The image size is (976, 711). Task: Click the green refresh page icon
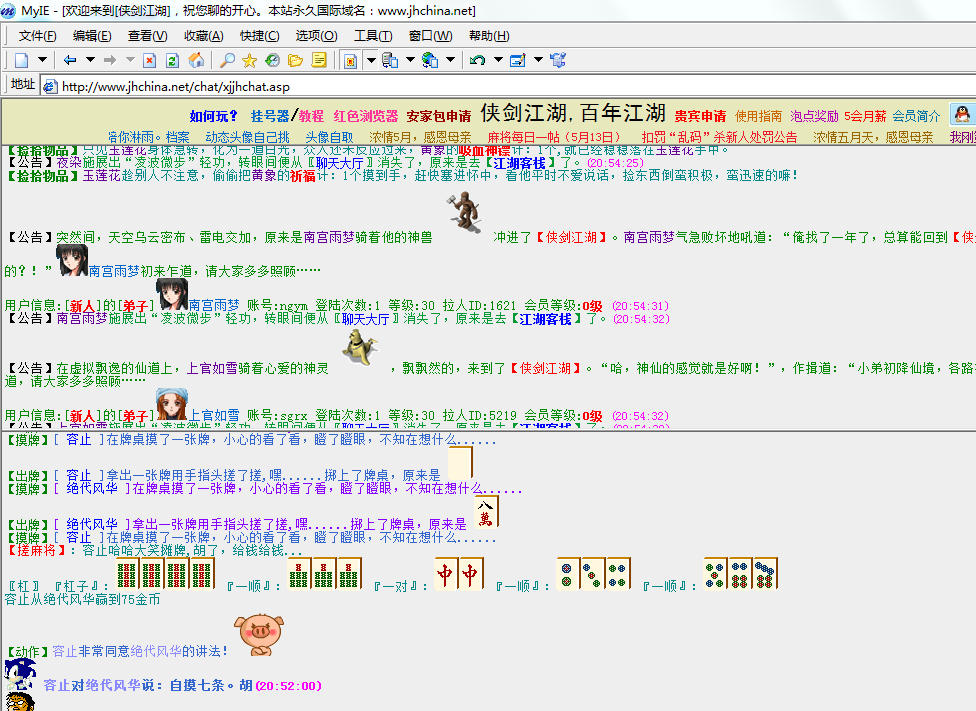172,60
